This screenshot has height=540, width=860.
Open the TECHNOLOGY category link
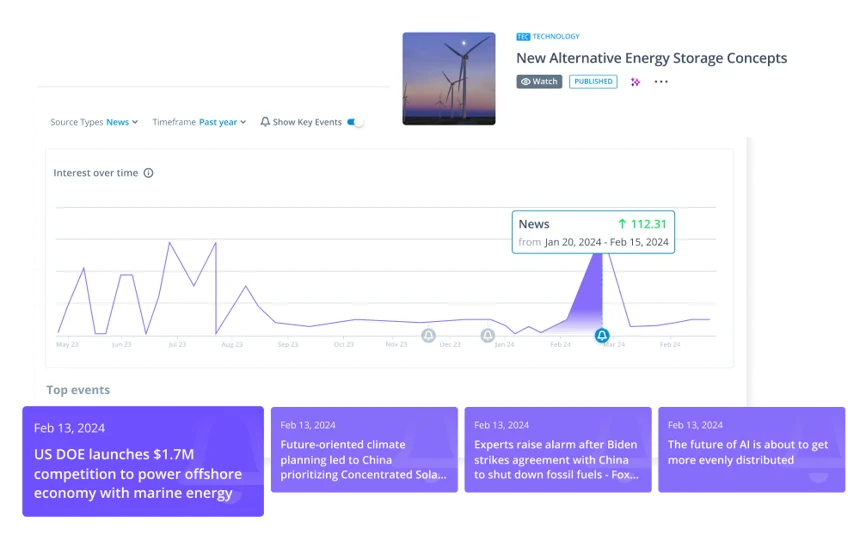click(556, 37)
